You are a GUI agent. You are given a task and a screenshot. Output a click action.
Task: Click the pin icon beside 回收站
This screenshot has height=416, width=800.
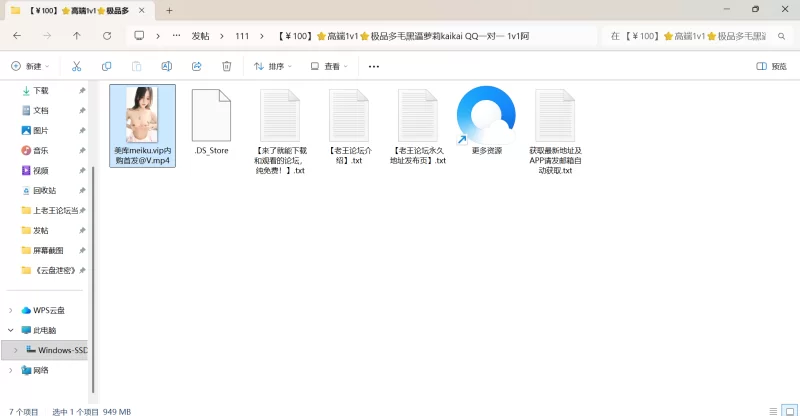click(82, 190)
